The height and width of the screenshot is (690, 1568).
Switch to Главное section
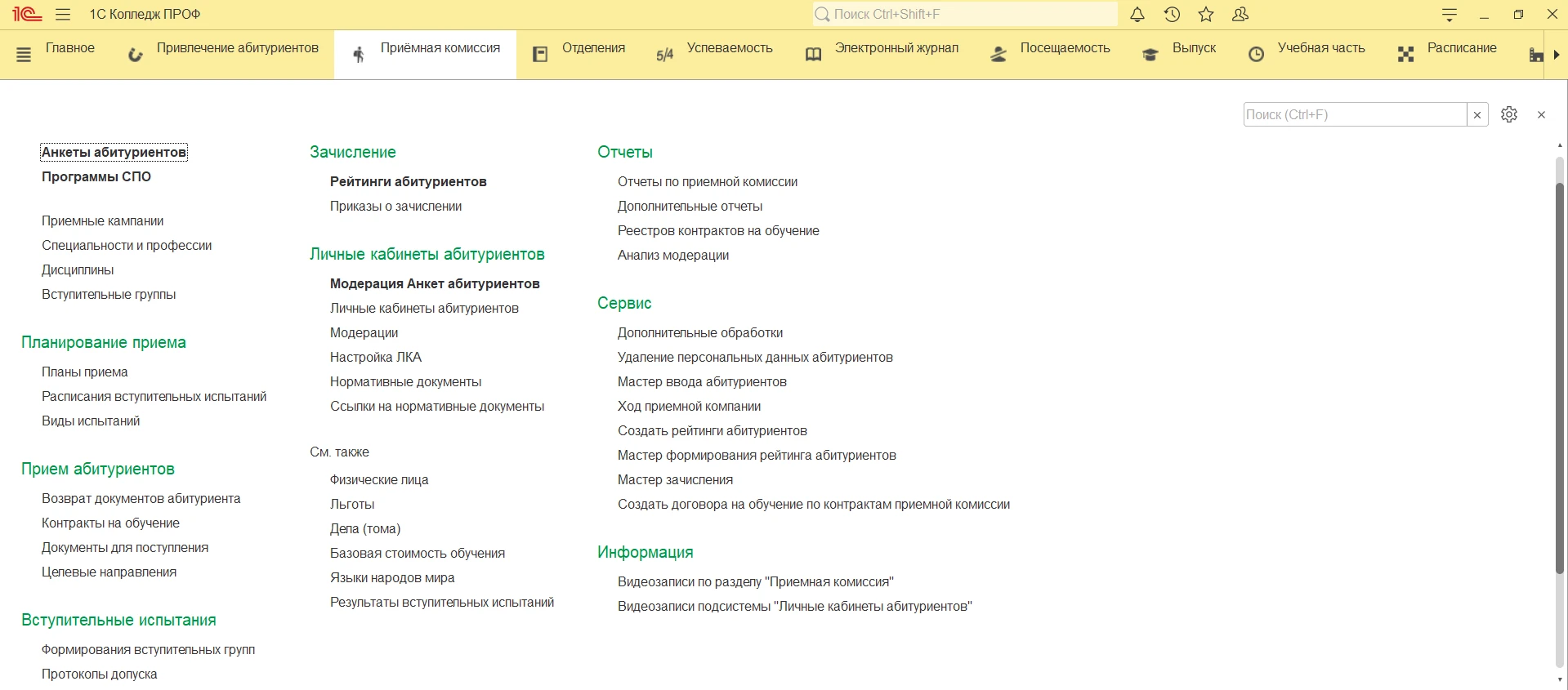[x=70, y=48]
